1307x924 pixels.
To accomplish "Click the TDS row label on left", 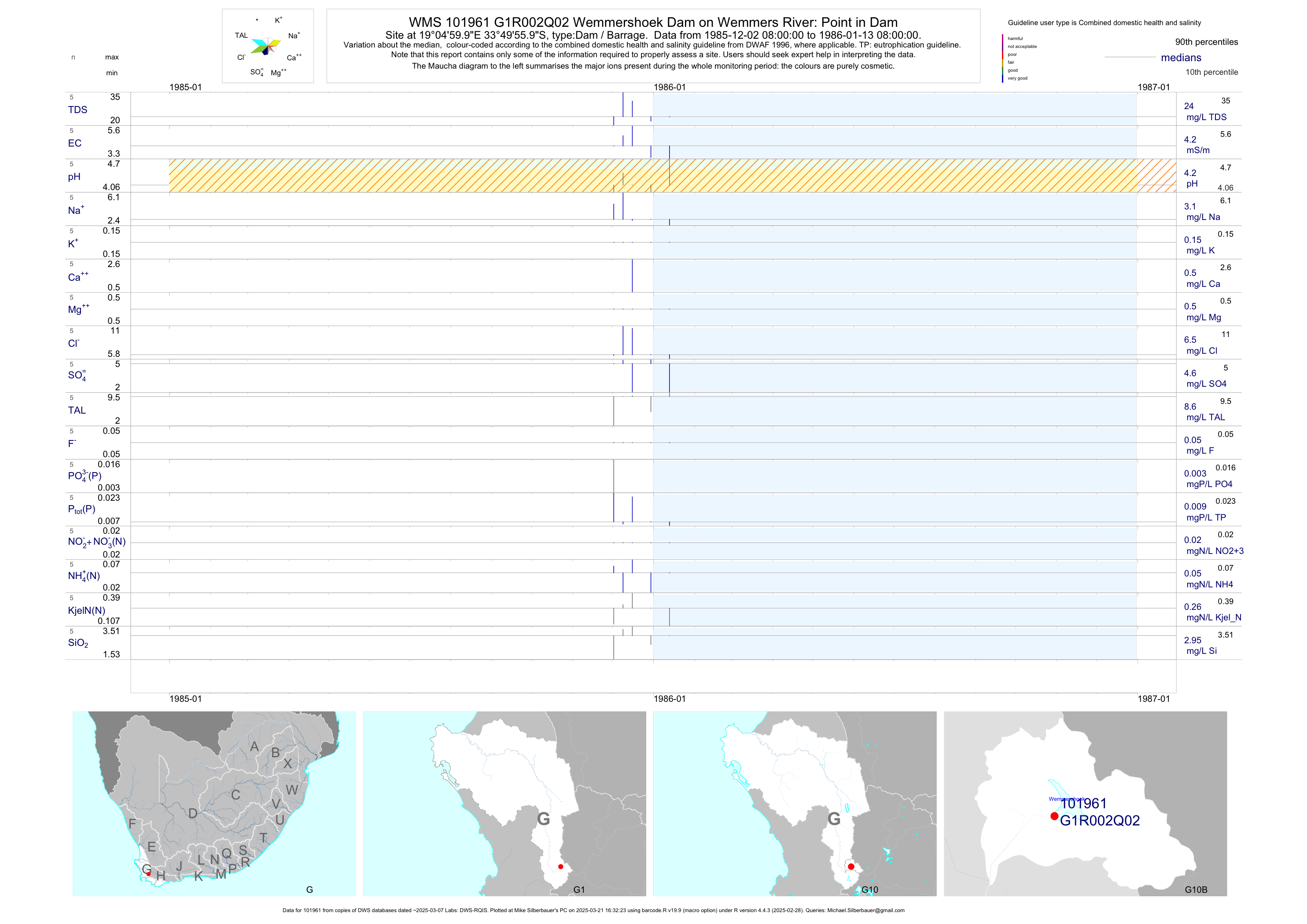I will click(x=77, y=110).
